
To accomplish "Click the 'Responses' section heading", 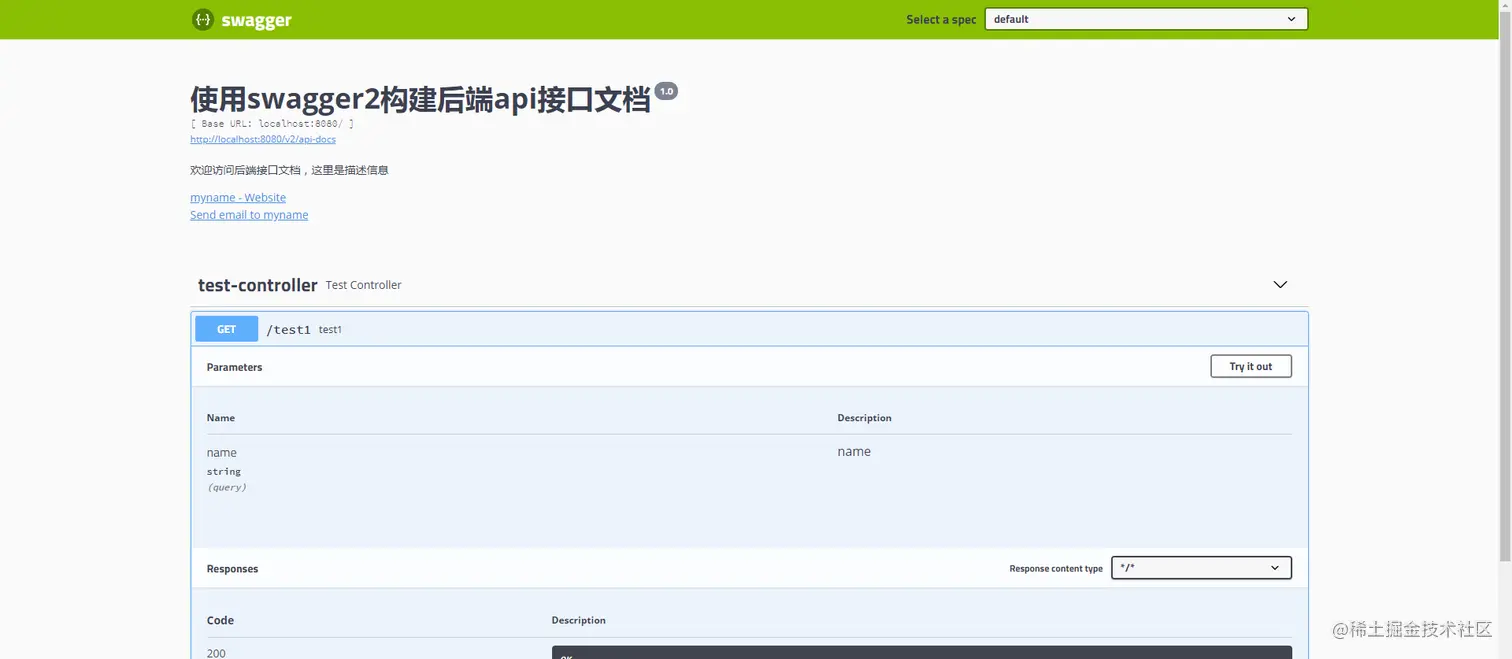I will [x=232, y=569].
